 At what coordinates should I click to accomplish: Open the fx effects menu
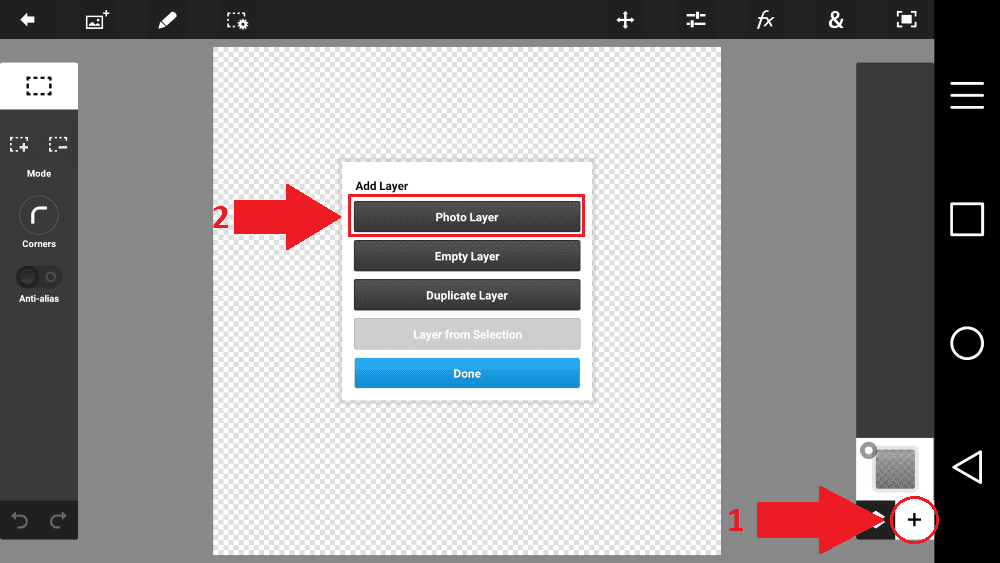pos(765,20)
